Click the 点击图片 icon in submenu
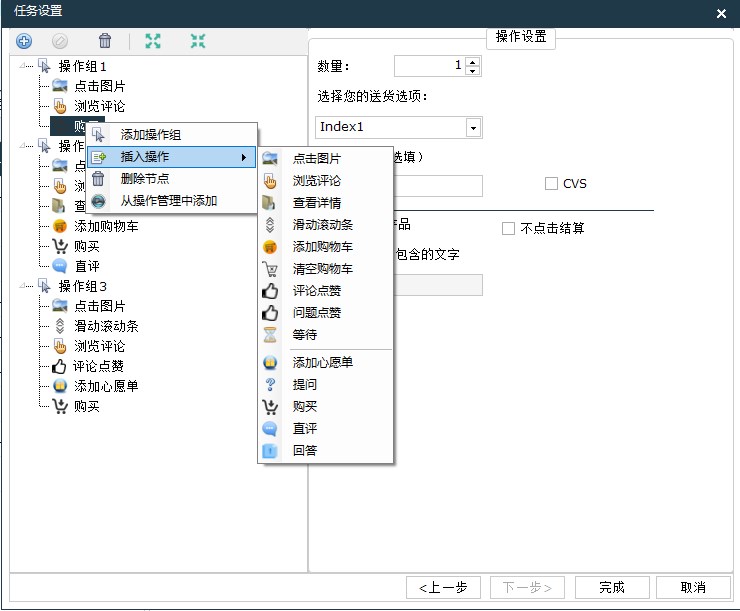The image size is (740, 611). coord(270,159)
